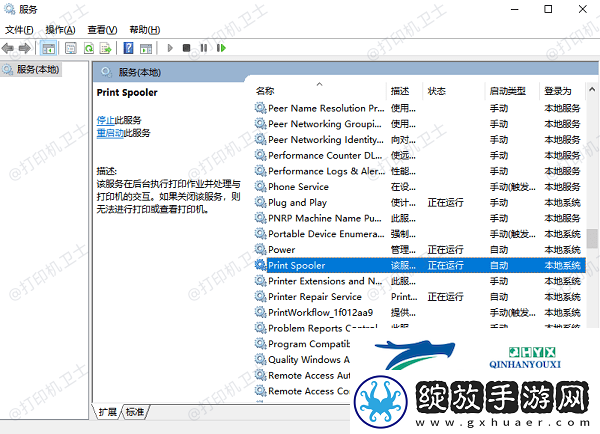The width and height of the screenshot is (600, 434).
Task: Switch to the 标准 tab
Action: pos(135,412)
